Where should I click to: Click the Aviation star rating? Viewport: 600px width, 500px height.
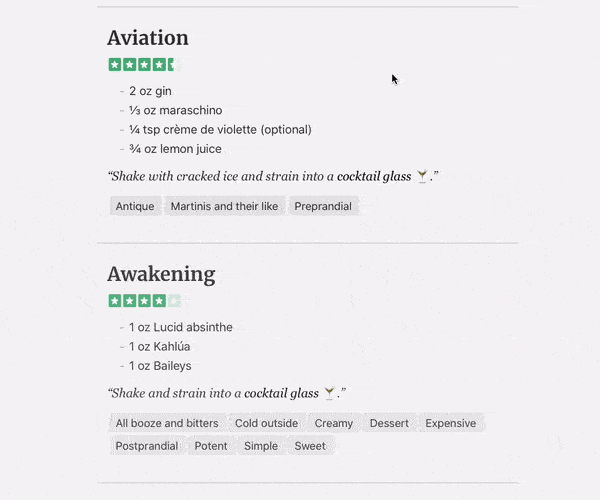[145, 65]
